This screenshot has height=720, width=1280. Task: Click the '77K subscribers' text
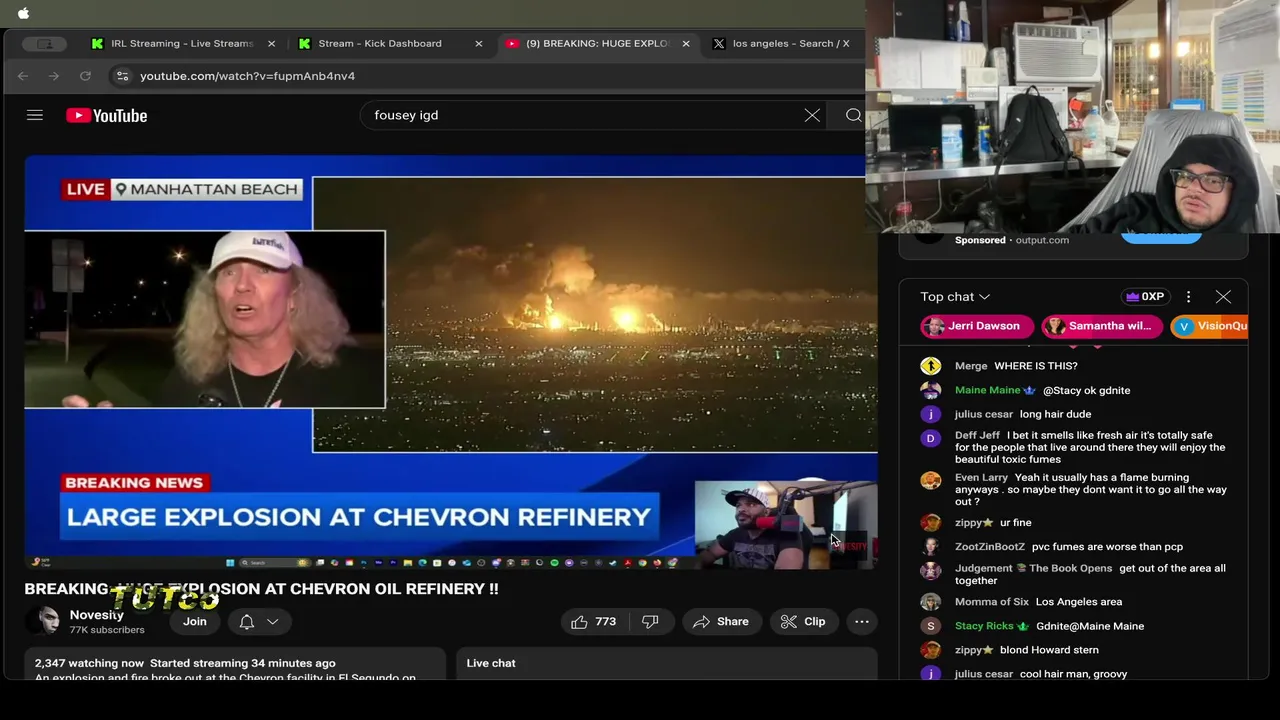[107, 630]
